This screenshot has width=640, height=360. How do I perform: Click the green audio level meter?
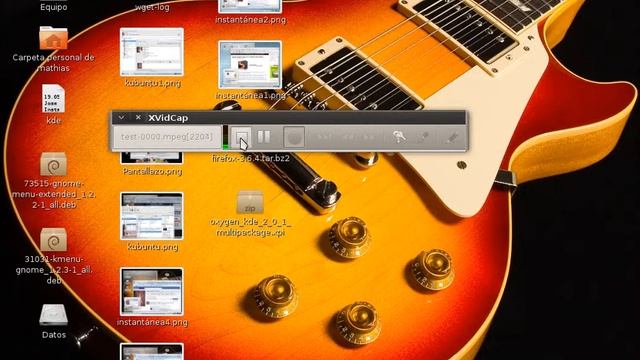click(225, 137)
